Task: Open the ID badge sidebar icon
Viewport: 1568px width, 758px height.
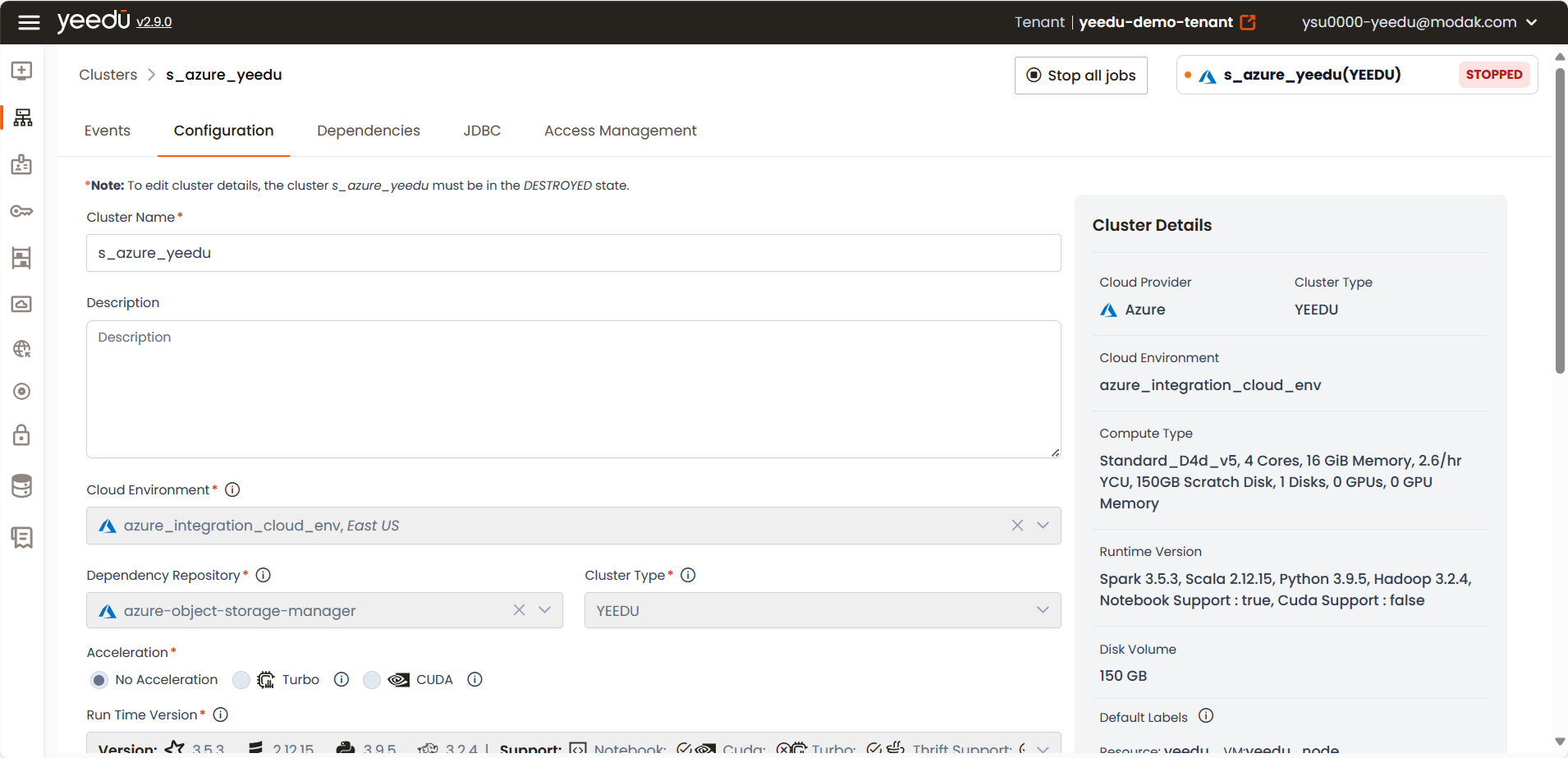Action: pyautogui.click(x=22, y=164)
